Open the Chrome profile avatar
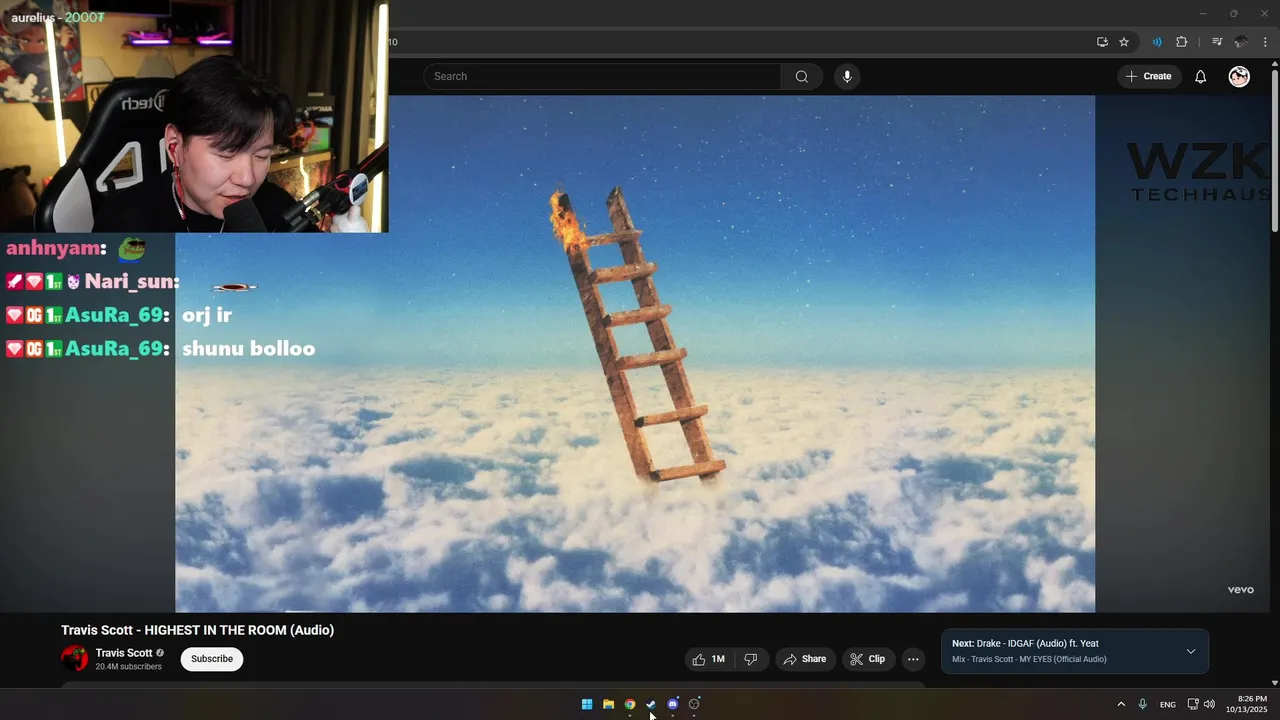The width and height of the screenshot is (1280, 720). click(1241, 42)
